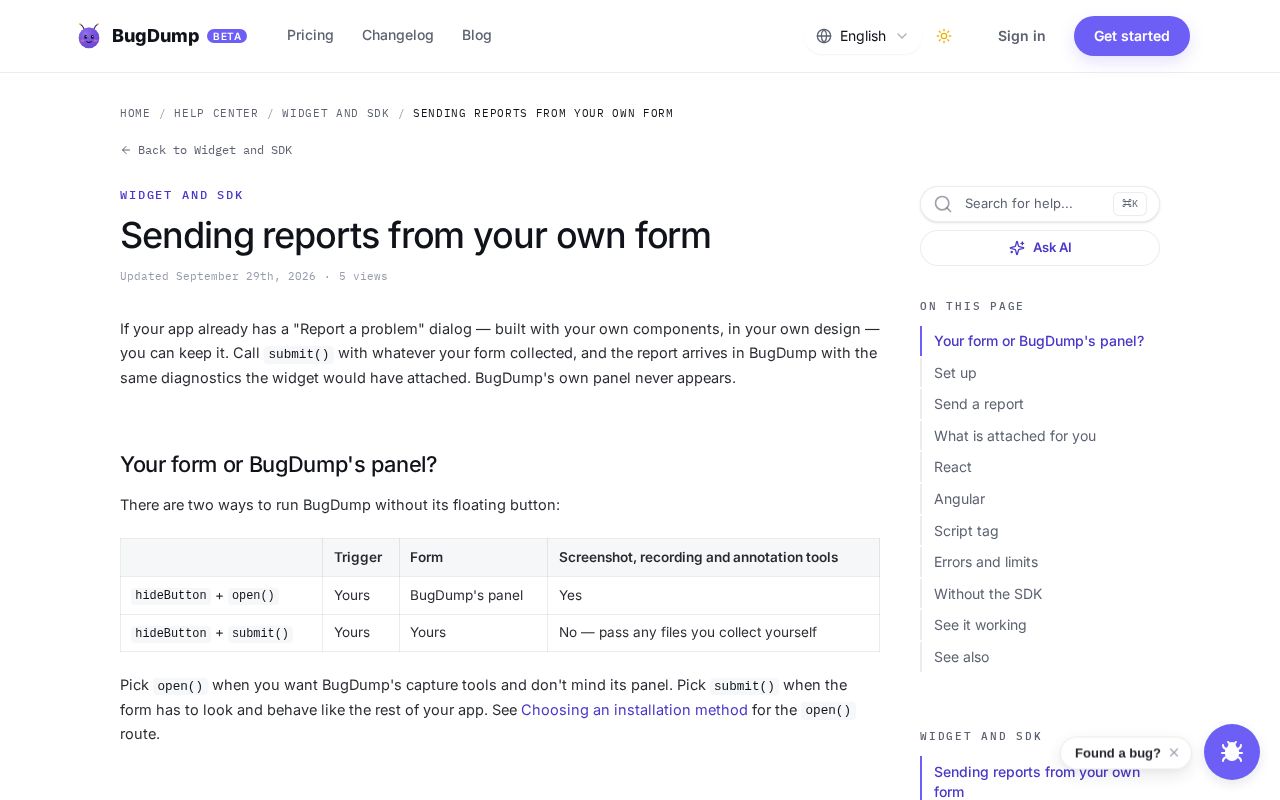This screenshot has height=800, width=1280.
Task: Click the Ask AI sparkle icon
Action: [1017, 248]
